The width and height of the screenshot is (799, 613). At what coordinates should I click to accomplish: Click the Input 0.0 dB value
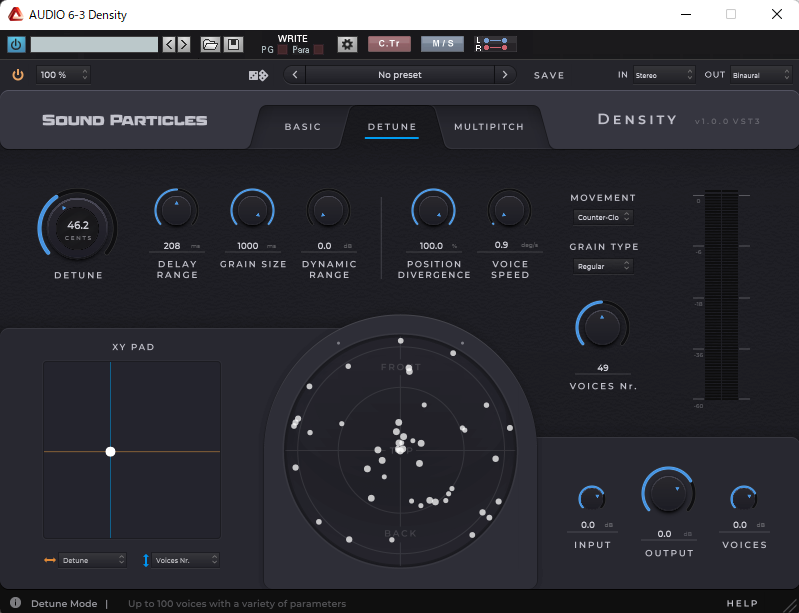tap(588, 525)
